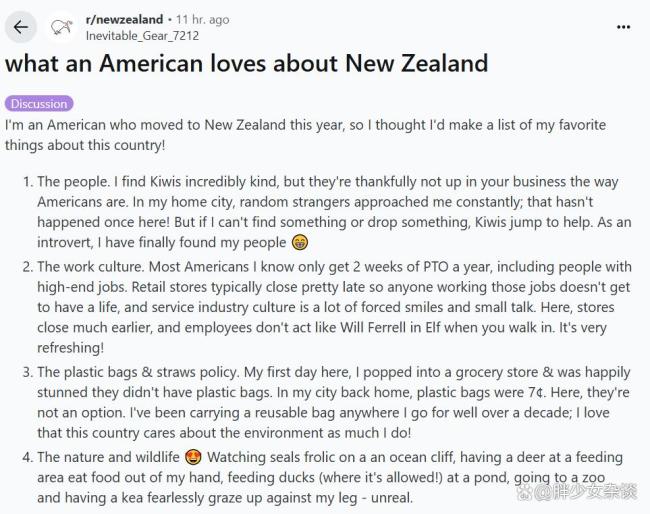
Task: Go back using the left arrow button
Action: coord(21,27)
